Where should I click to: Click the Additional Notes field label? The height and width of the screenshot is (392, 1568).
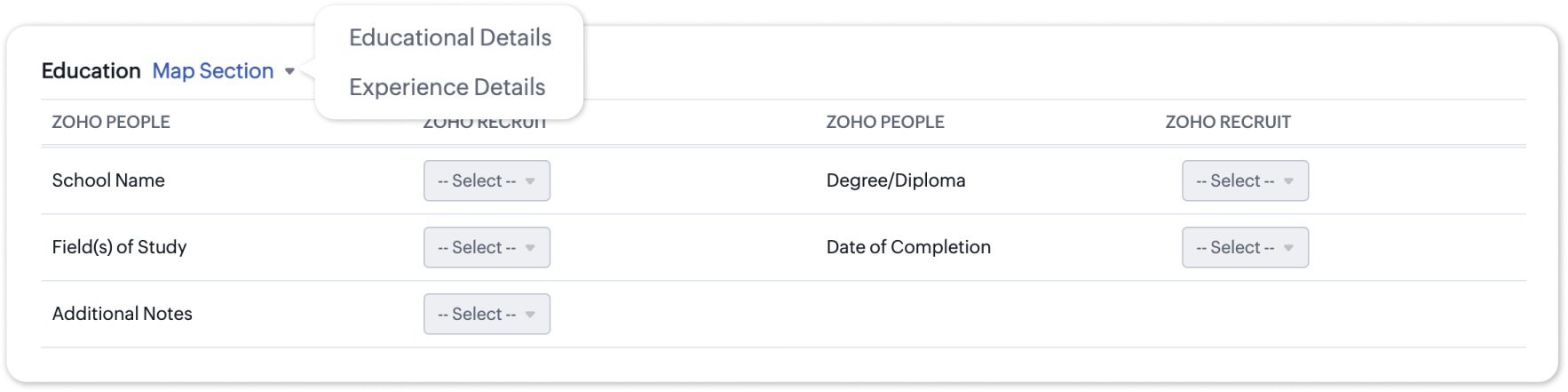[122, 314]
